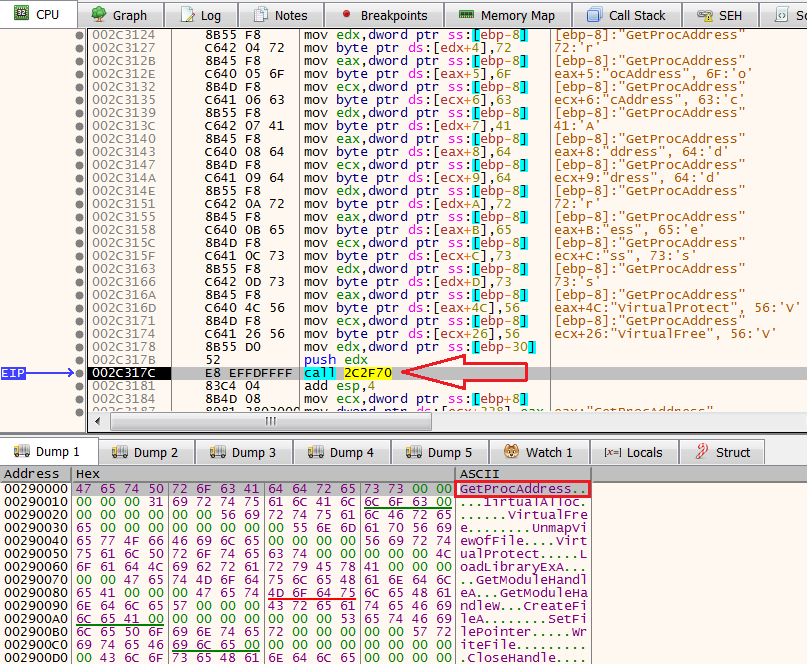Select dump row address 002900D0
Viewport: 807px width, 664px height.
36,658
